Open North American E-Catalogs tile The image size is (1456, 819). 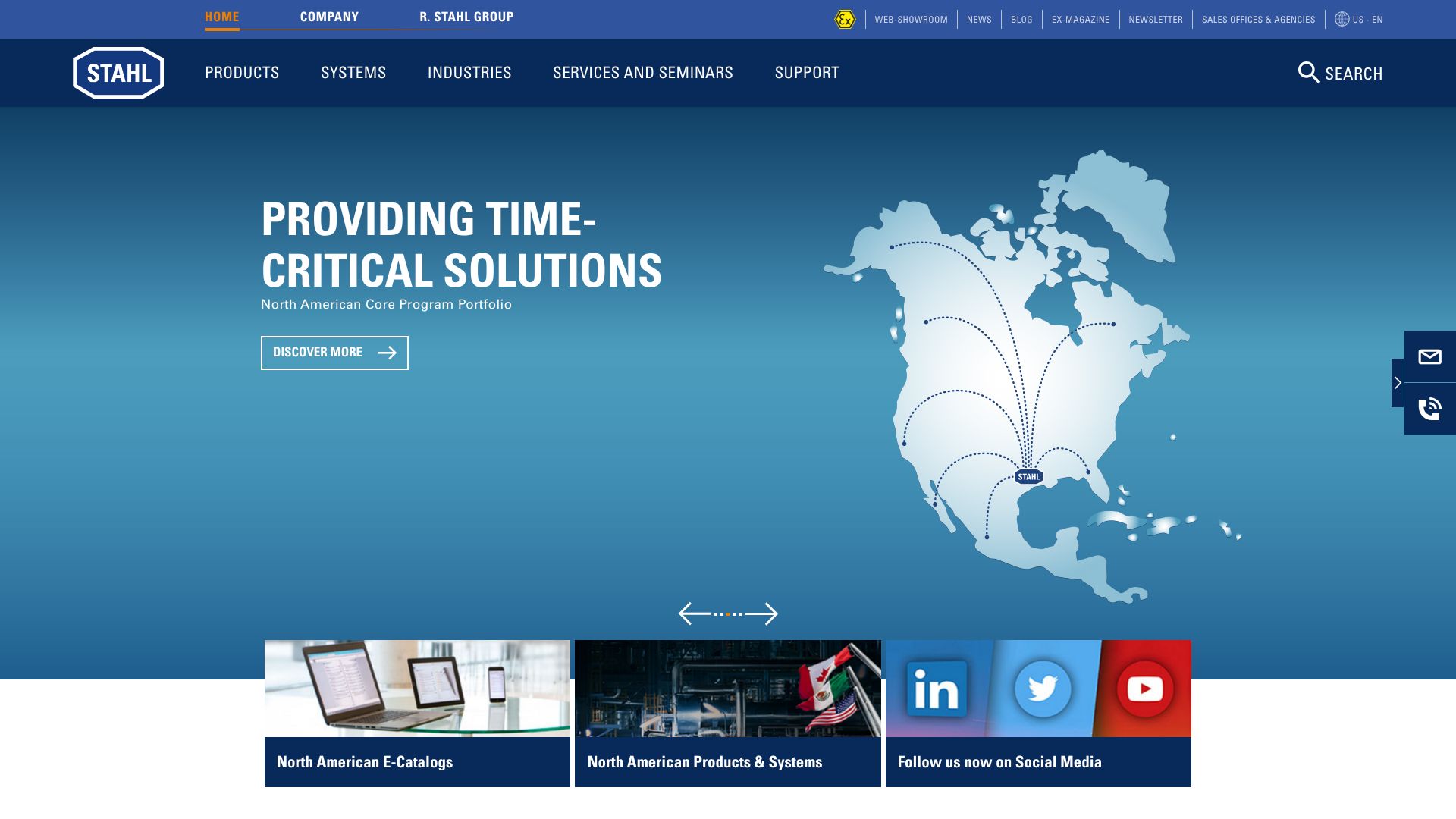[417, 713]
